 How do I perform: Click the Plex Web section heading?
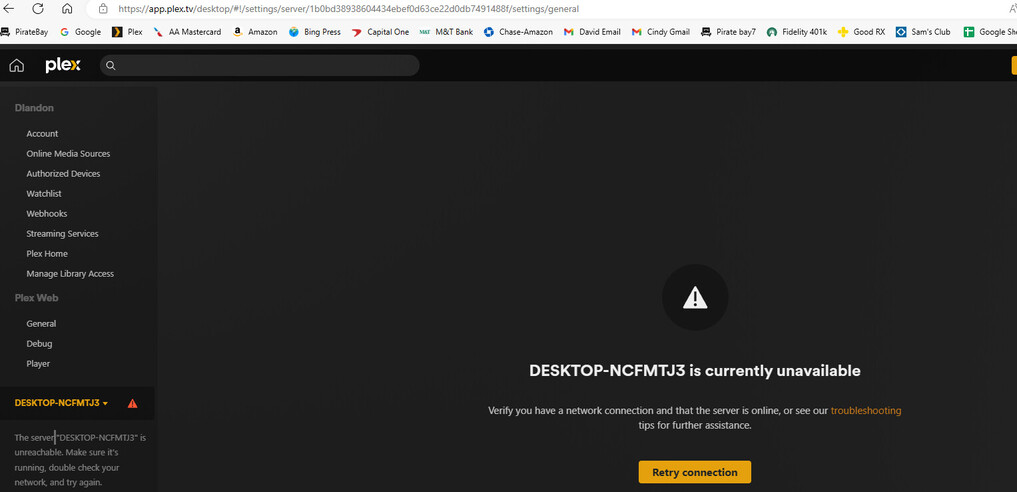coord(36,298)
